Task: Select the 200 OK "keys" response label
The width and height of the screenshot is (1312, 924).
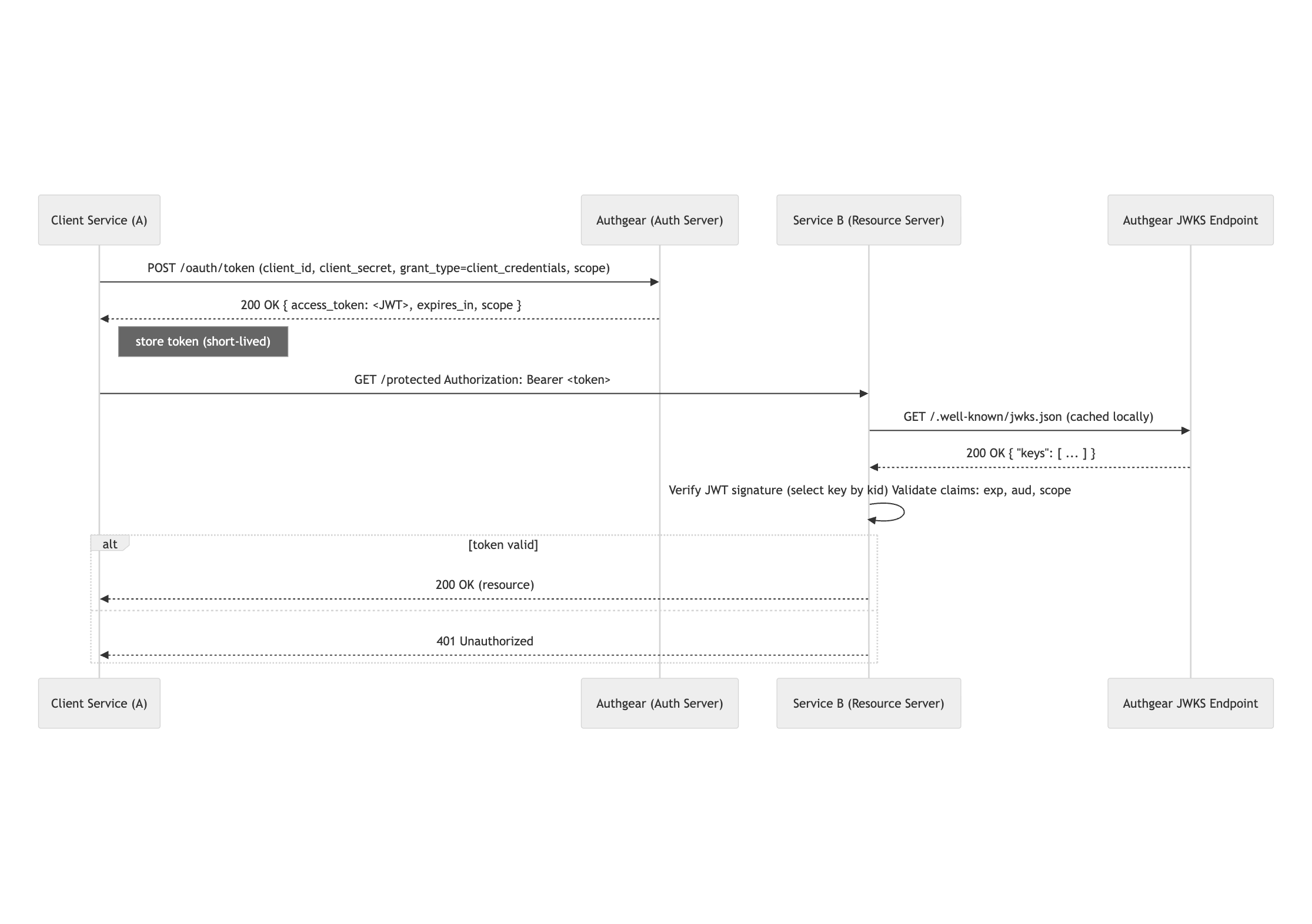Action: point(1030,453)
